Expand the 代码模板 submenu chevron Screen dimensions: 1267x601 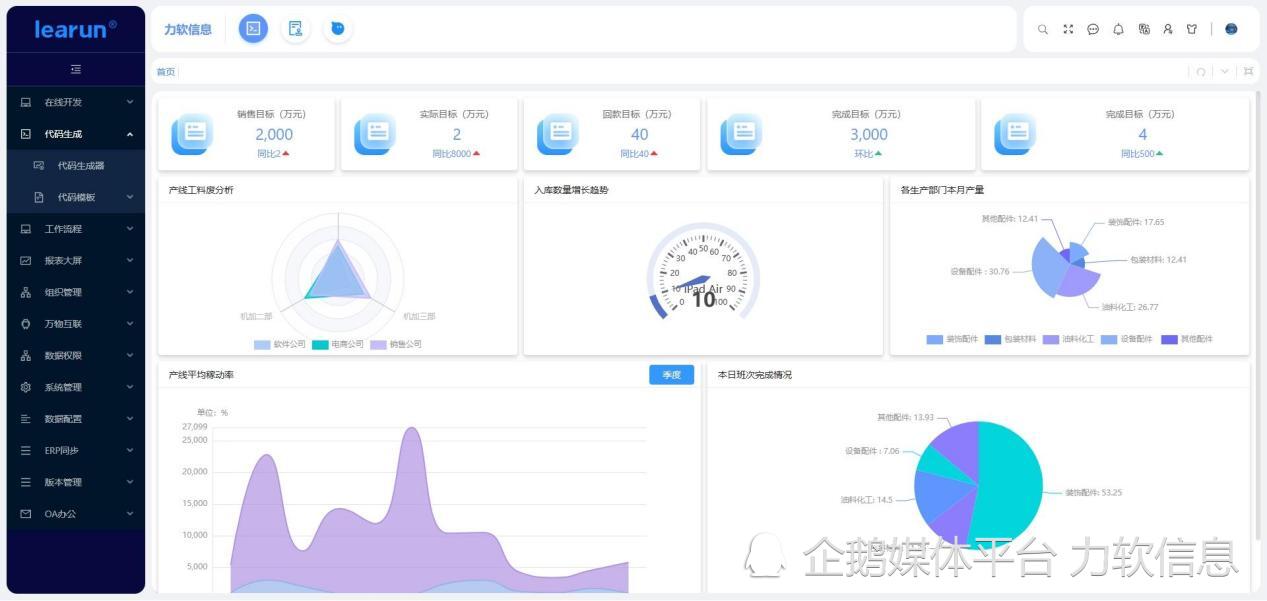click(x=130, y=197)
